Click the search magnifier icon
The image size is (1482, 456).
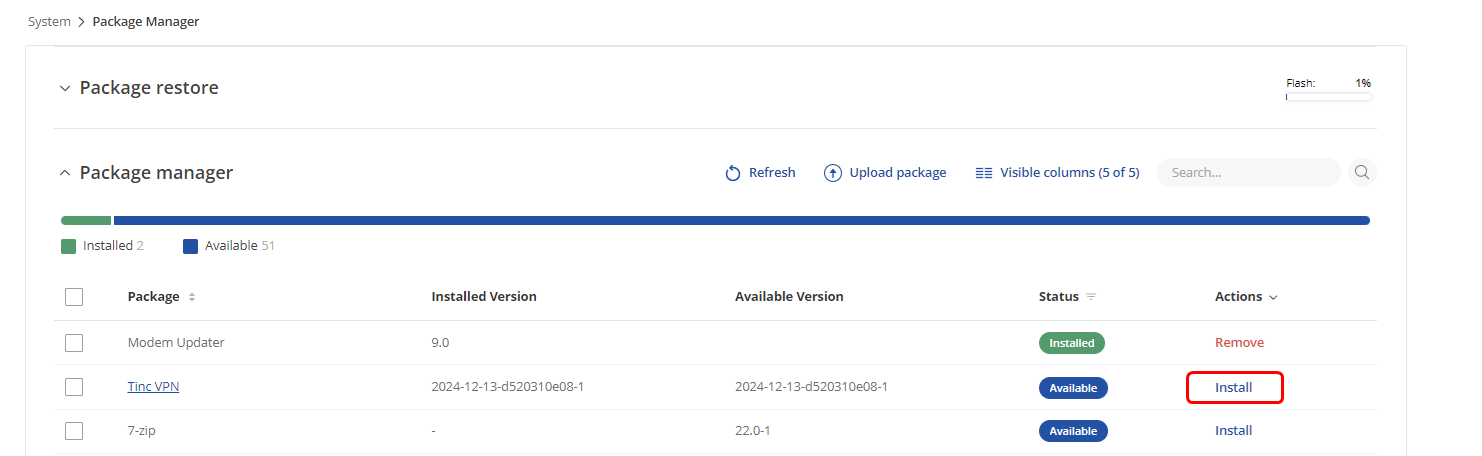pyautogui.click(x=1361, y=172)
